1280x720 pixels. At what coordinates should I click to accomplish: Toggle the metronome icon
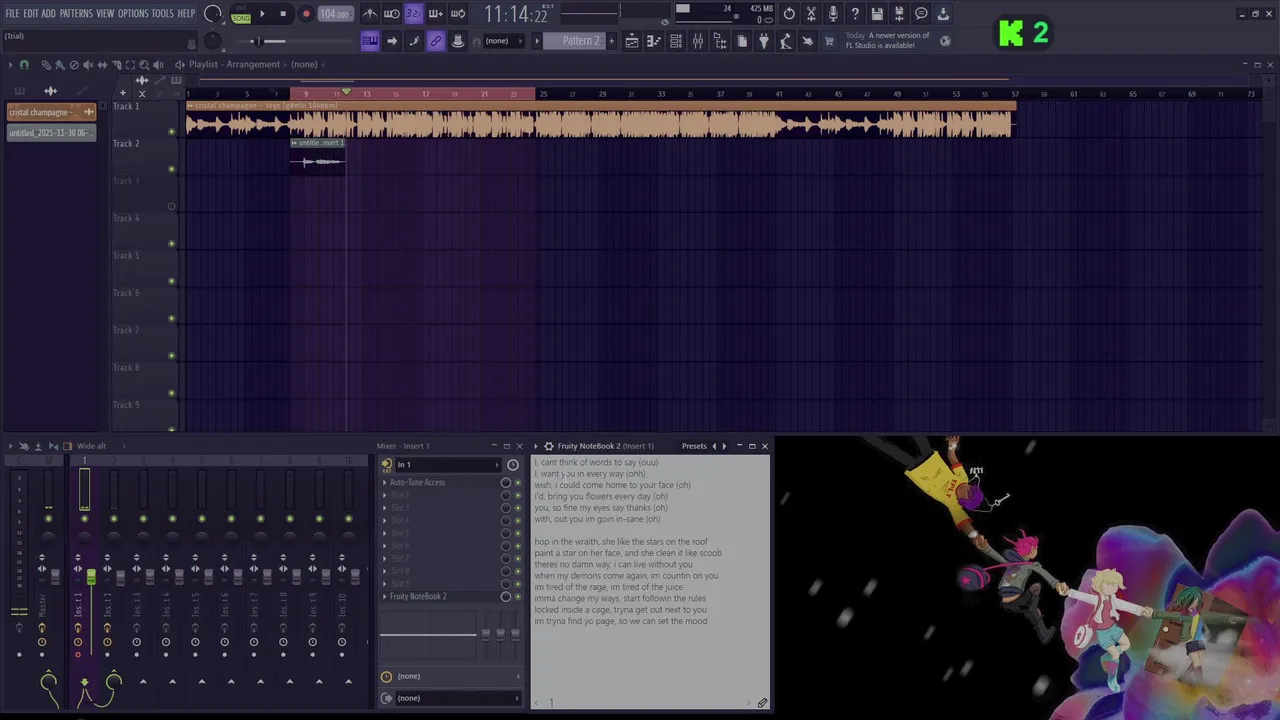click(369, 14)
